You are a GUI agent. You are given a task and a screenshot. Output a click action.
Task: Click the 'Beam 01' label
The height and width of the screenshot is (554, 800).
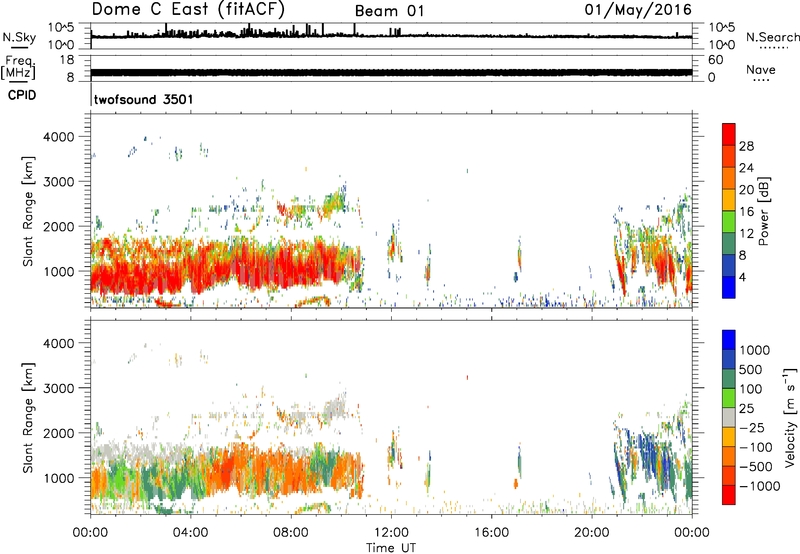(389, 11)
